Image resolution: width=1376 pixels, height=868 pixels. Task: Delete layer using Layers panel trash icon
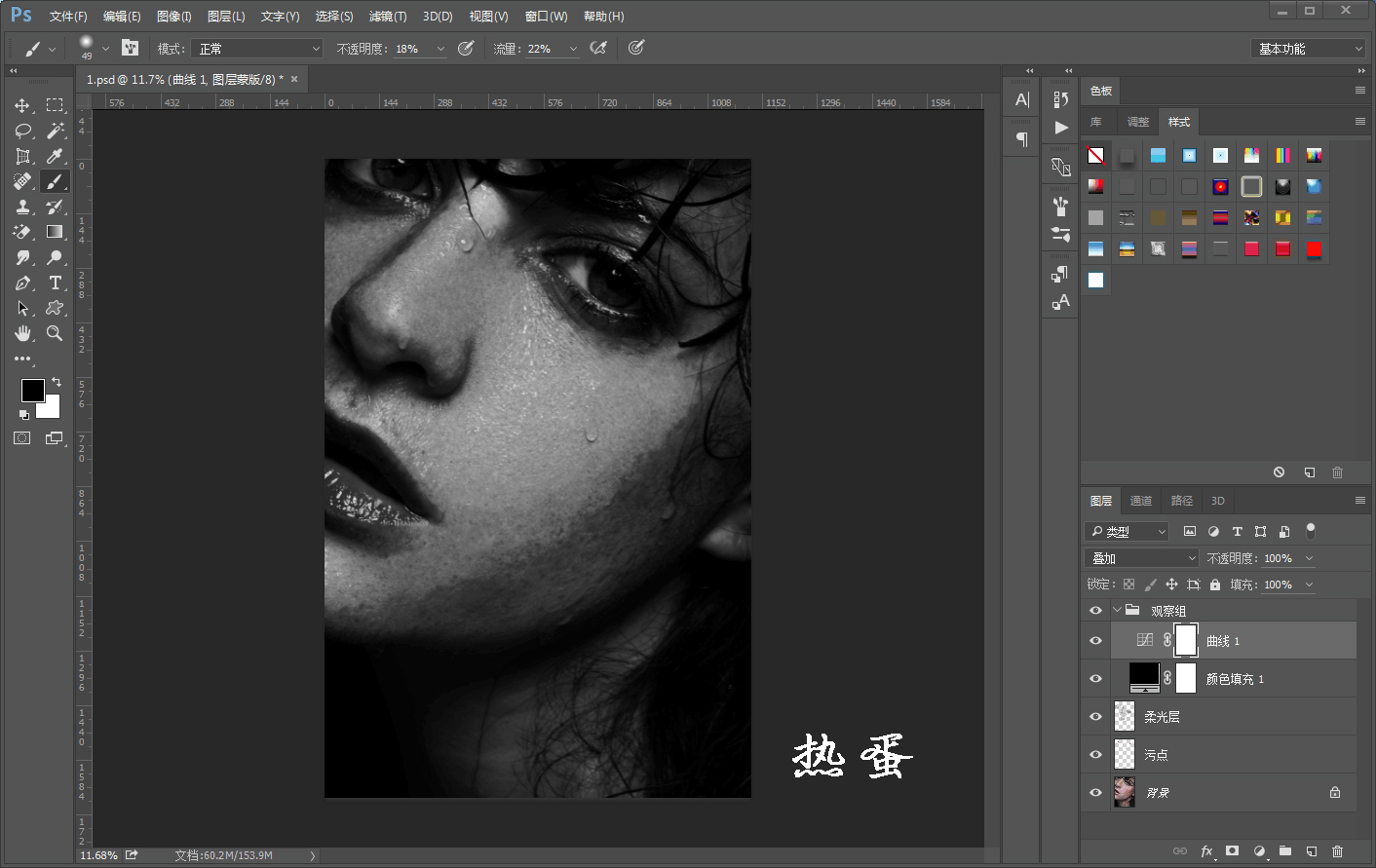pyautogui.click(x=1337, y=850)
